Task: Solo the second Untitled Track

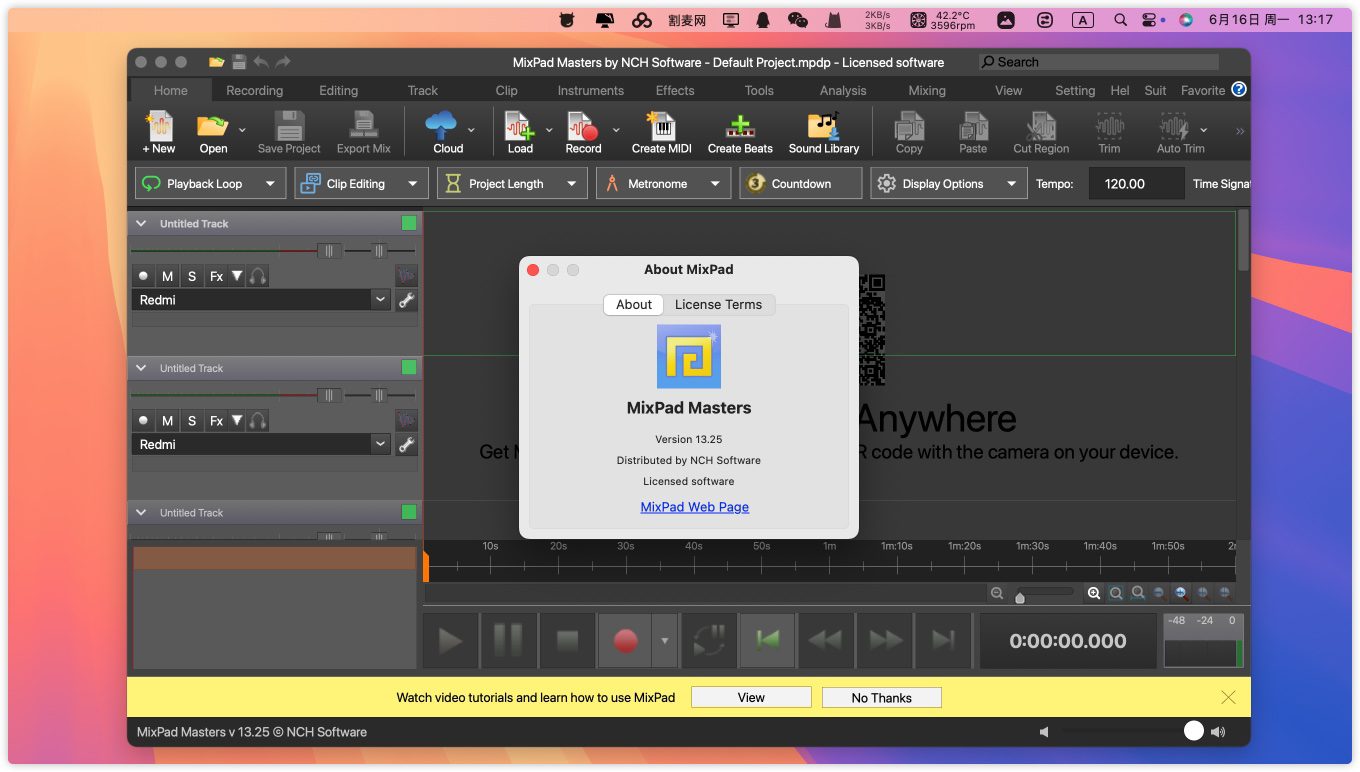Action: (192, 421)
